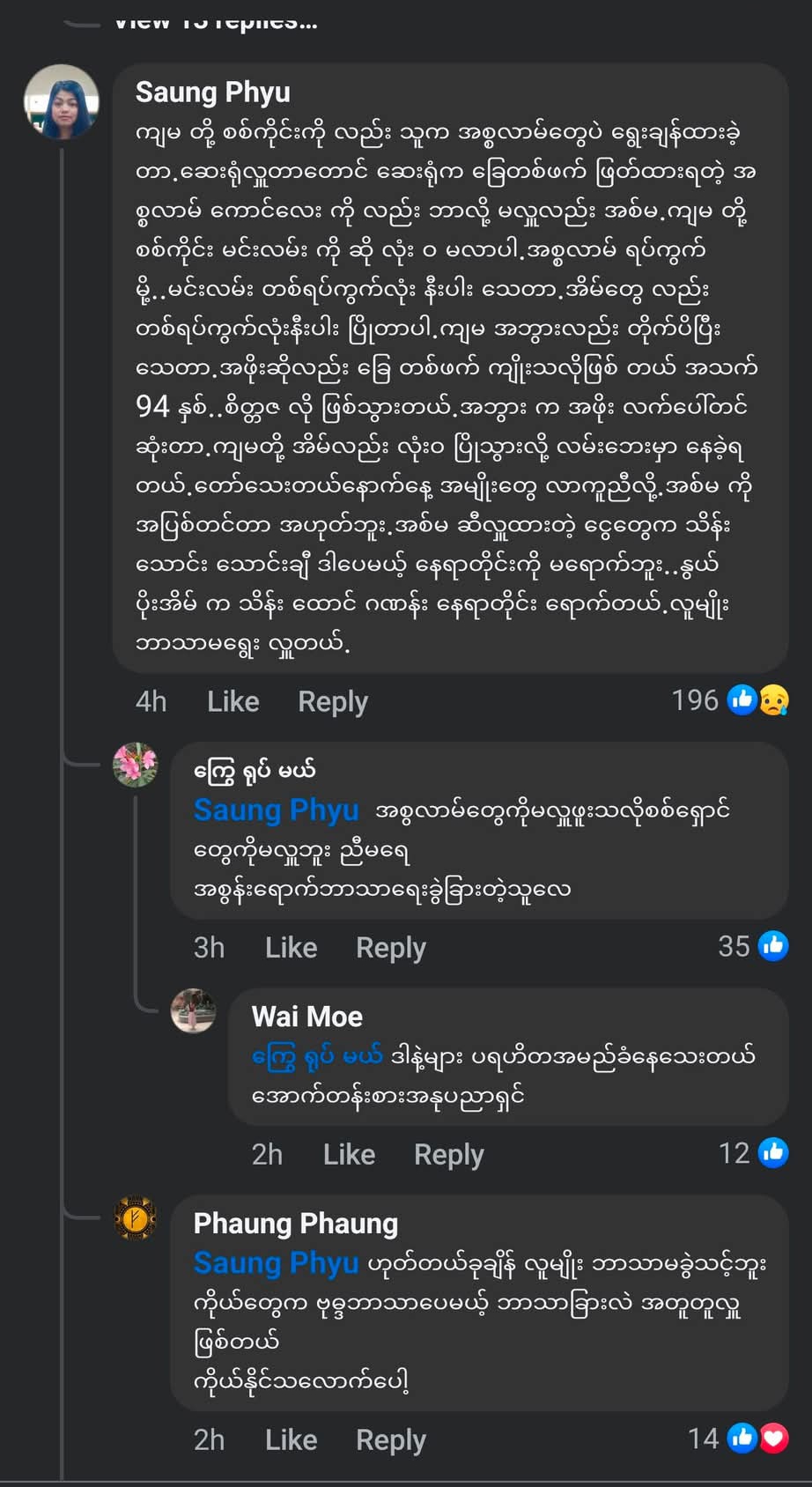Open Wai Moe's profile name link

pos(306,1017)
